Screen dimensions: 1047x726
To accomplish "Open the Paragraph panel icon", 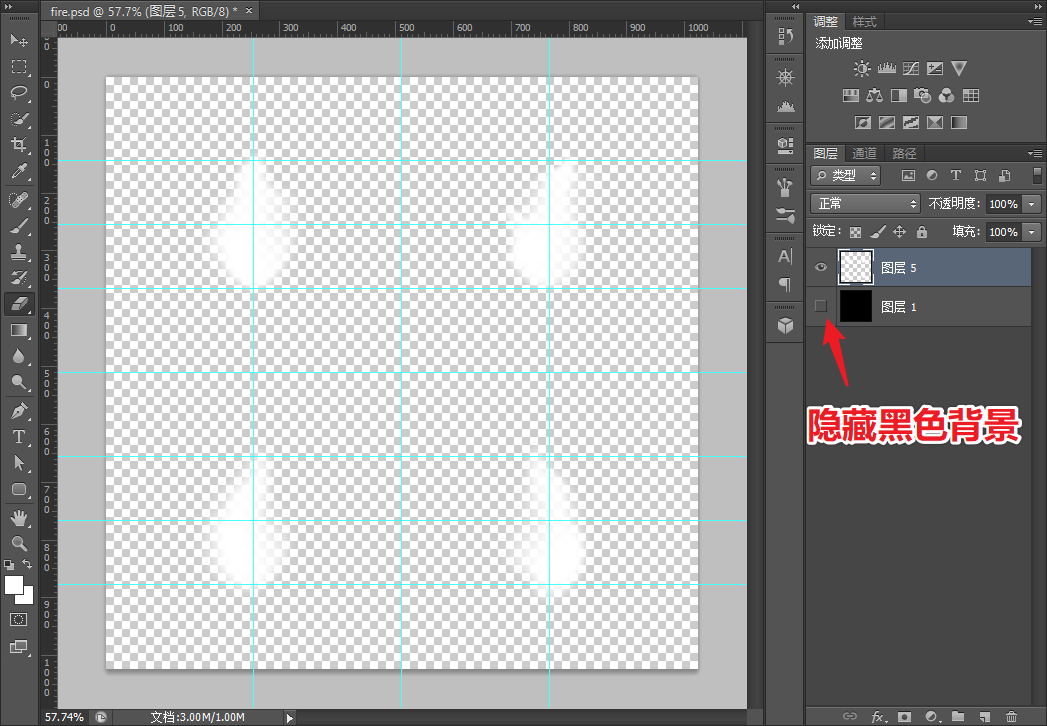I will pos(785,285).
